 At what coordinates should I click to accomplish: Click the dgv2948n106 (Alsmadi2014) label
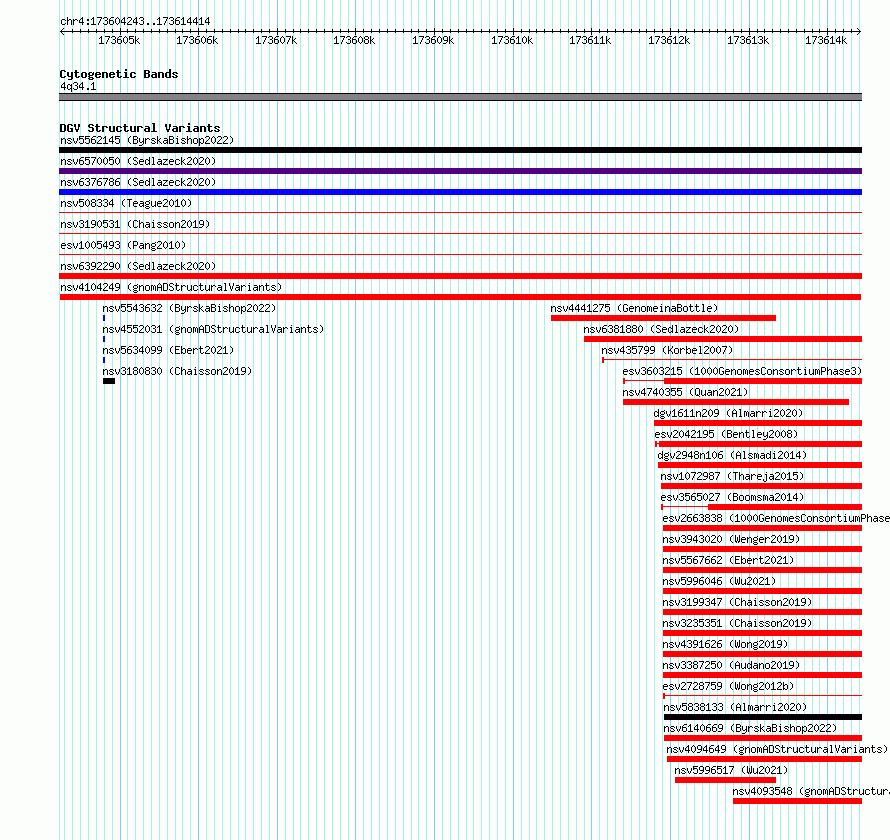(x=732, y=455)
